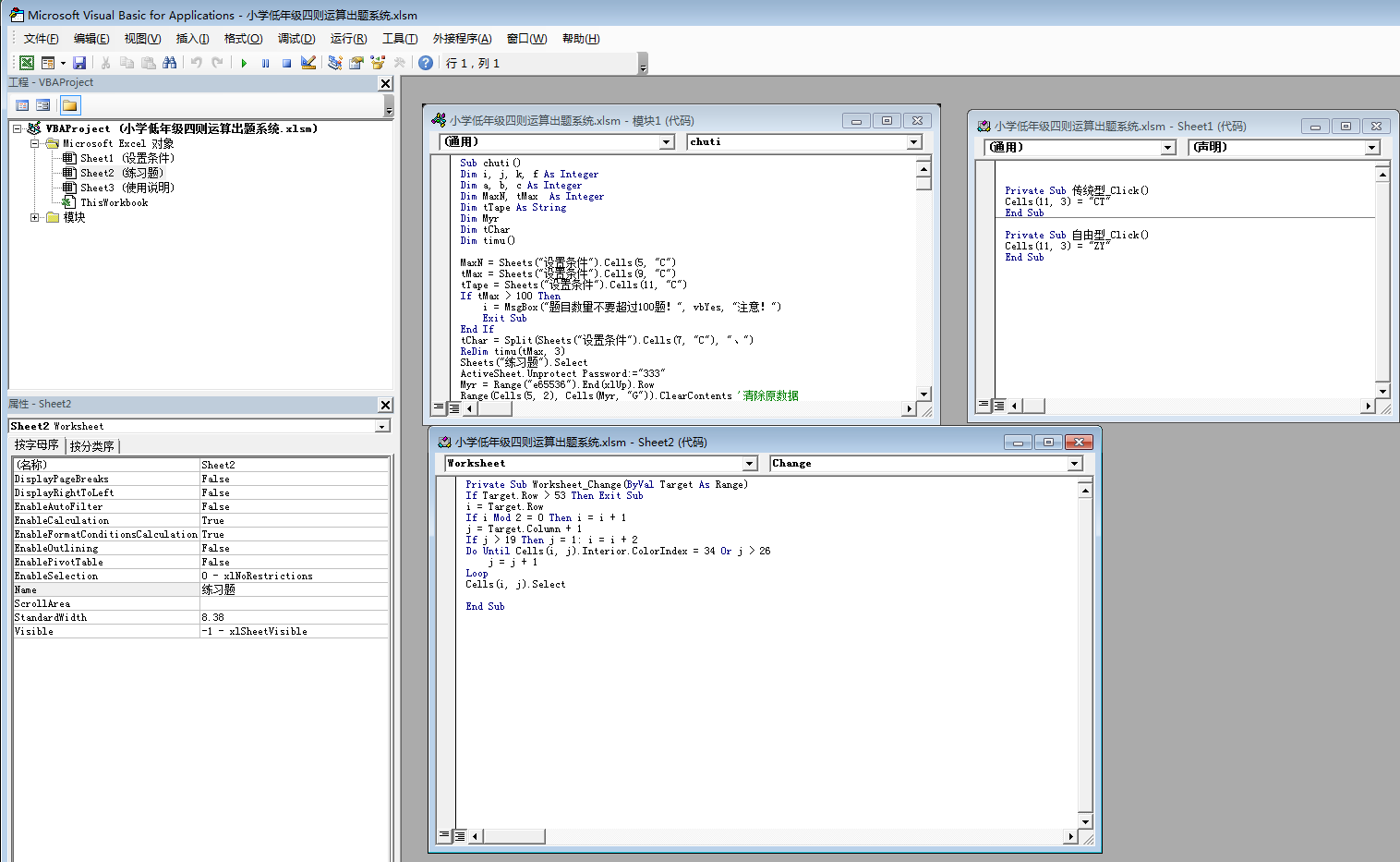Save the workbook with the floppy icon
1400x862 pixels.
79,63
